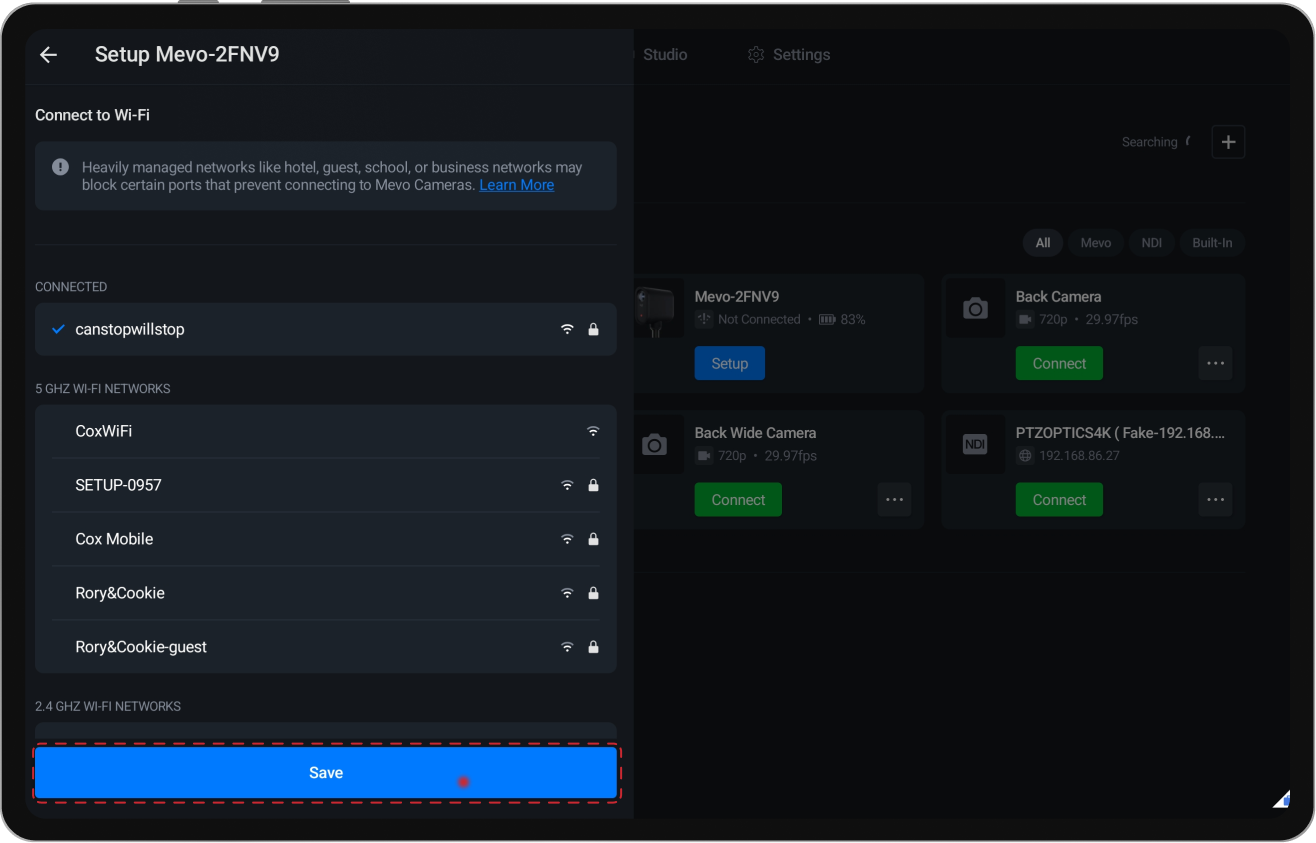The height and width of the screenshot is (843, 1316).
Task: Go back using the arrow beside Setup Mevo-2FNV9
Action: [48, 55]
